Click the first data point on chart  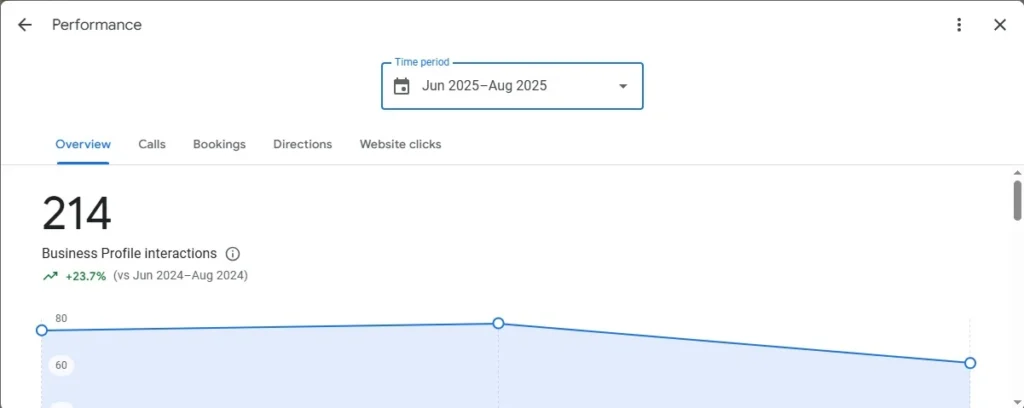42,330
